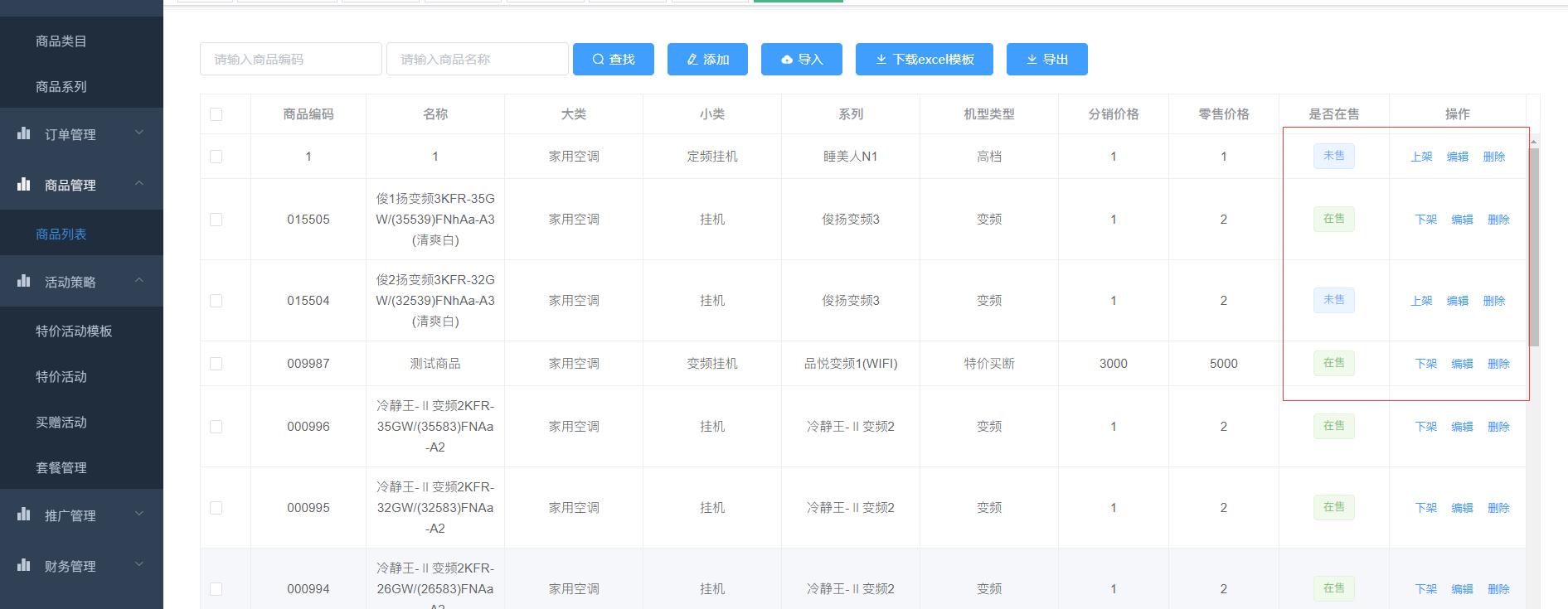1568x609 pixels.
Task: Check the row for 000996
Action: pyautogui.click(x=216, y=427)
